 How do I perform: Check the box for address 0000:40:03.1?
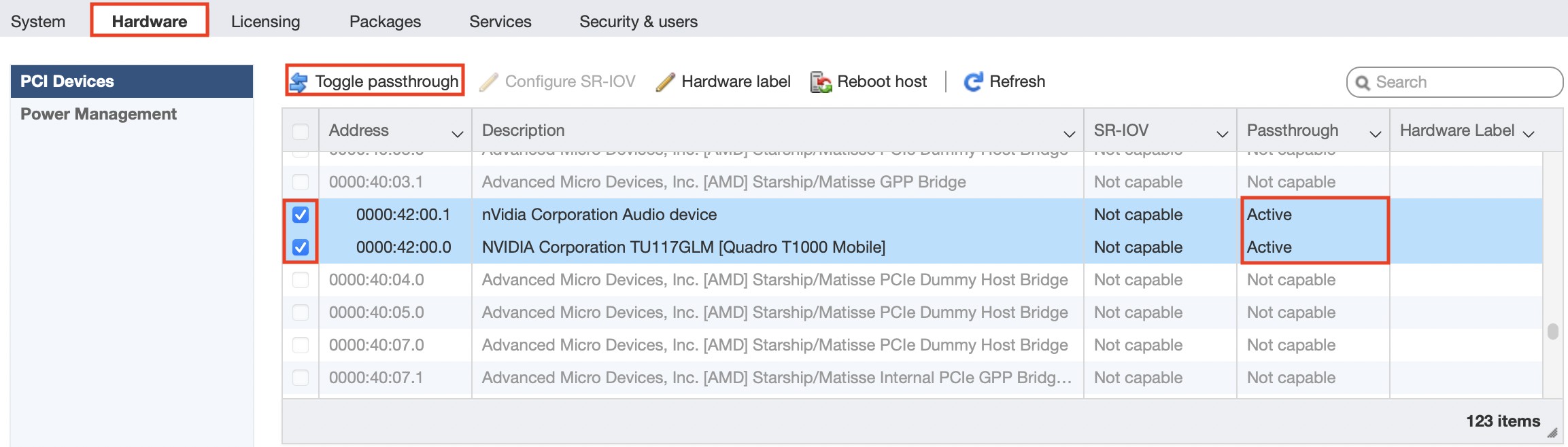pos(300,182)
